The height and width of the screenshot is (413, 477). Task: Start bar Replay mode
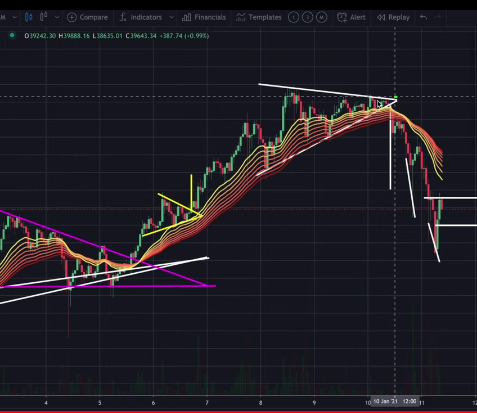[x=393, y=17]
